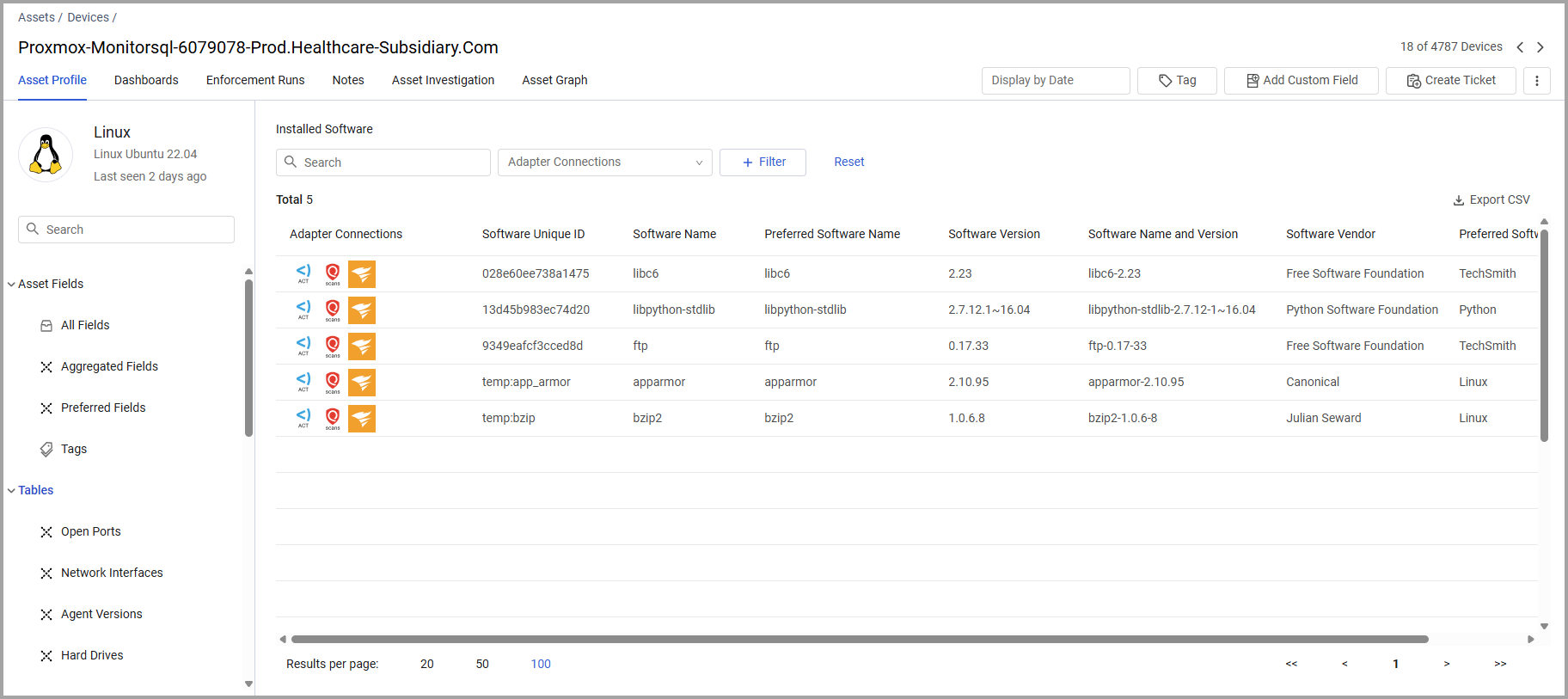Click the Qualys scans icon in ftp row
Screen dimensions: 1568x699
point(333,346)
